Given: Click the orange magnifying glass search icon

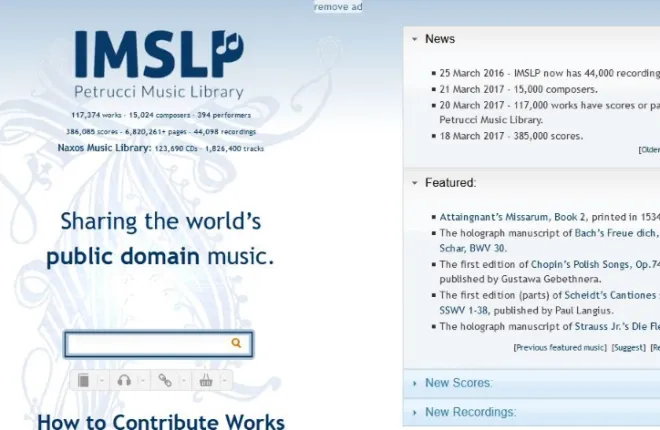Looking at the screenshot, I should click(237, 344).
